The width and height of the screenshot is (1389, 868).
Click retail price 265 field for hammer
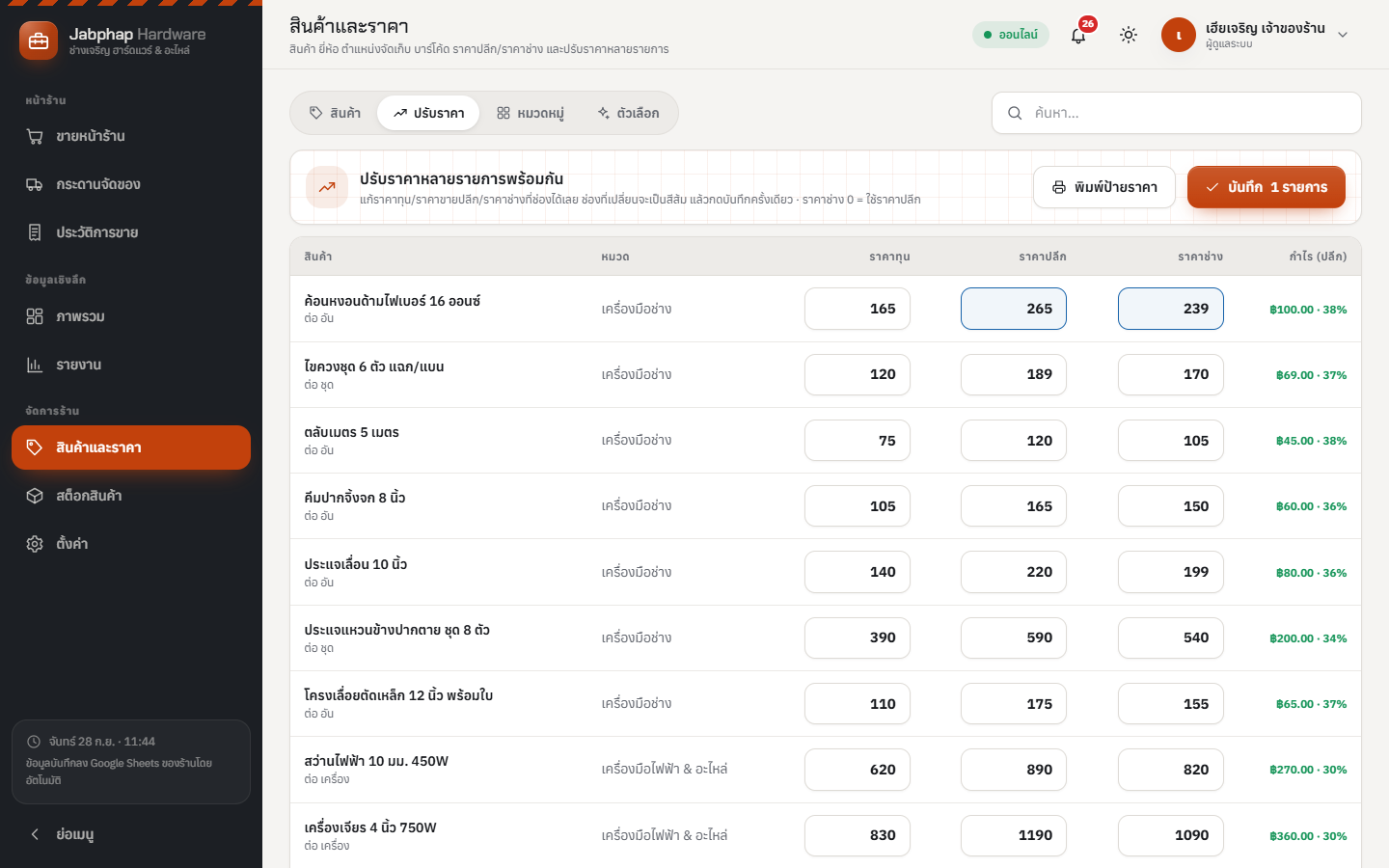point(1014,309)
